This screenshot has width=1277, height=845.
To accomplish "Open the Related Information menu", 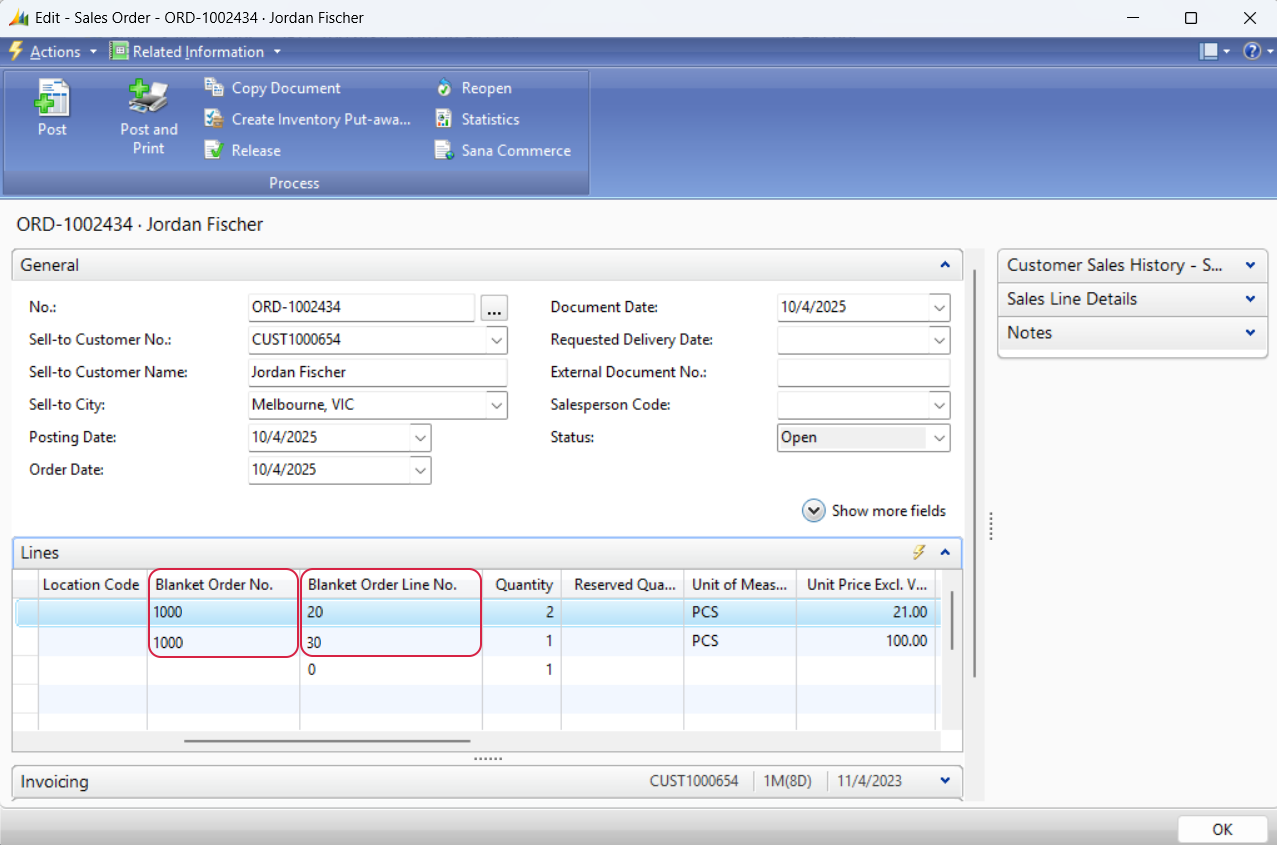I will coord(197,51).
